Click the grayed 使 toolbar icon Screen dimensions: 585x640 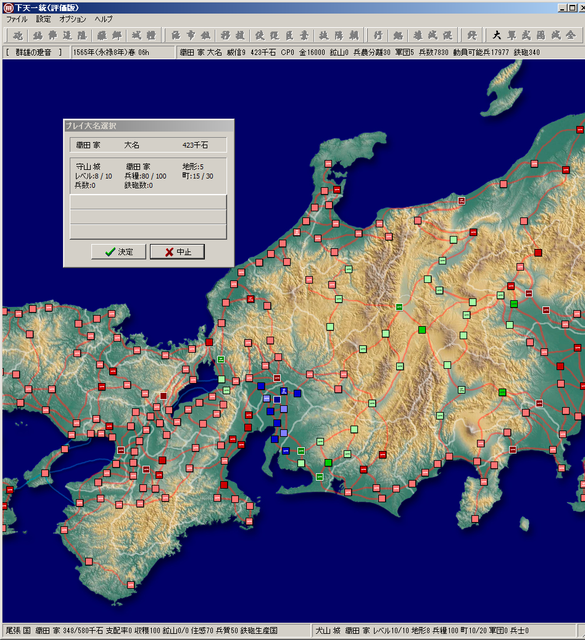[260, 36]
